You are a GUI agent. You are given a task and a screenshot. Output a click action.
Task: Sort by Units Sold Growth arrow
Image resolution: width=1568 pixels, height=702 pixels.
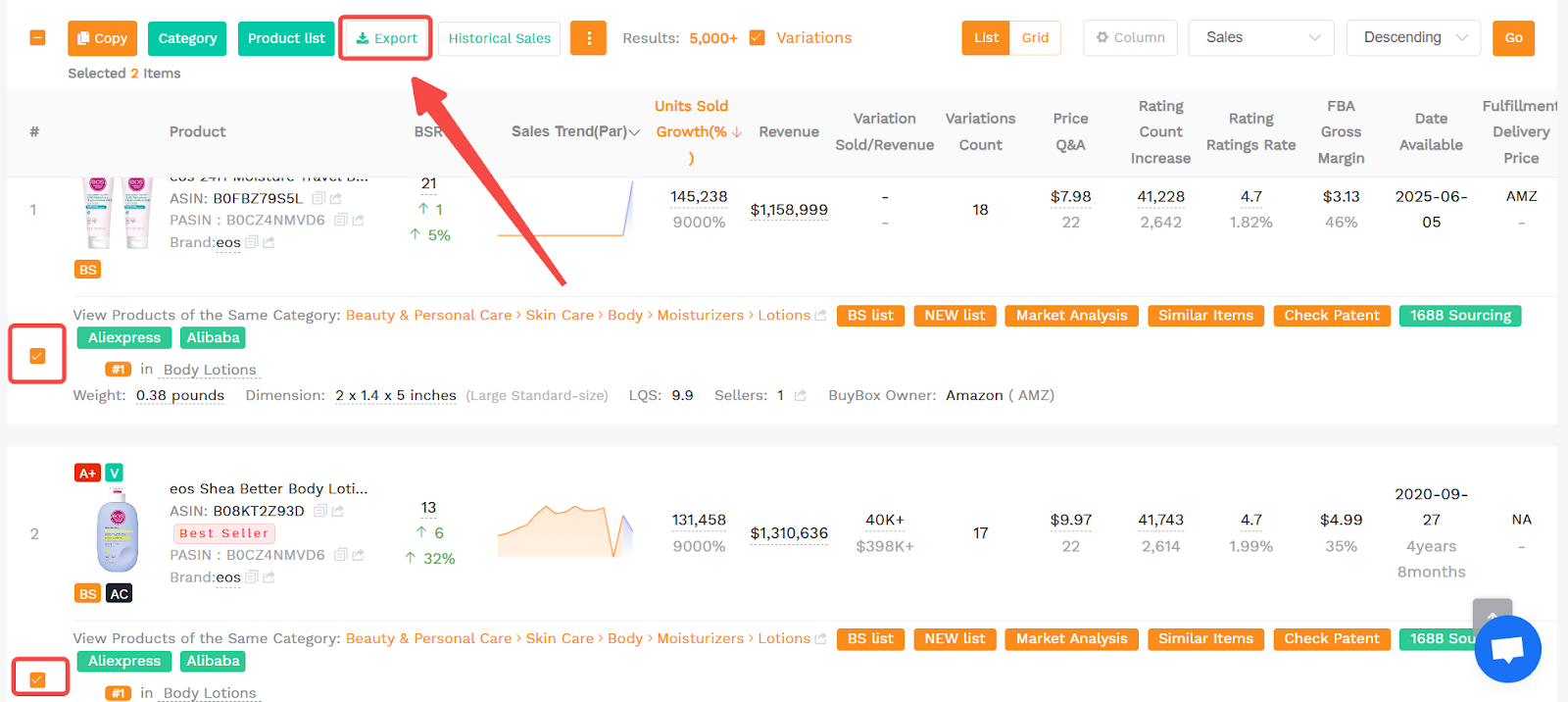click(x=737, y=131)
